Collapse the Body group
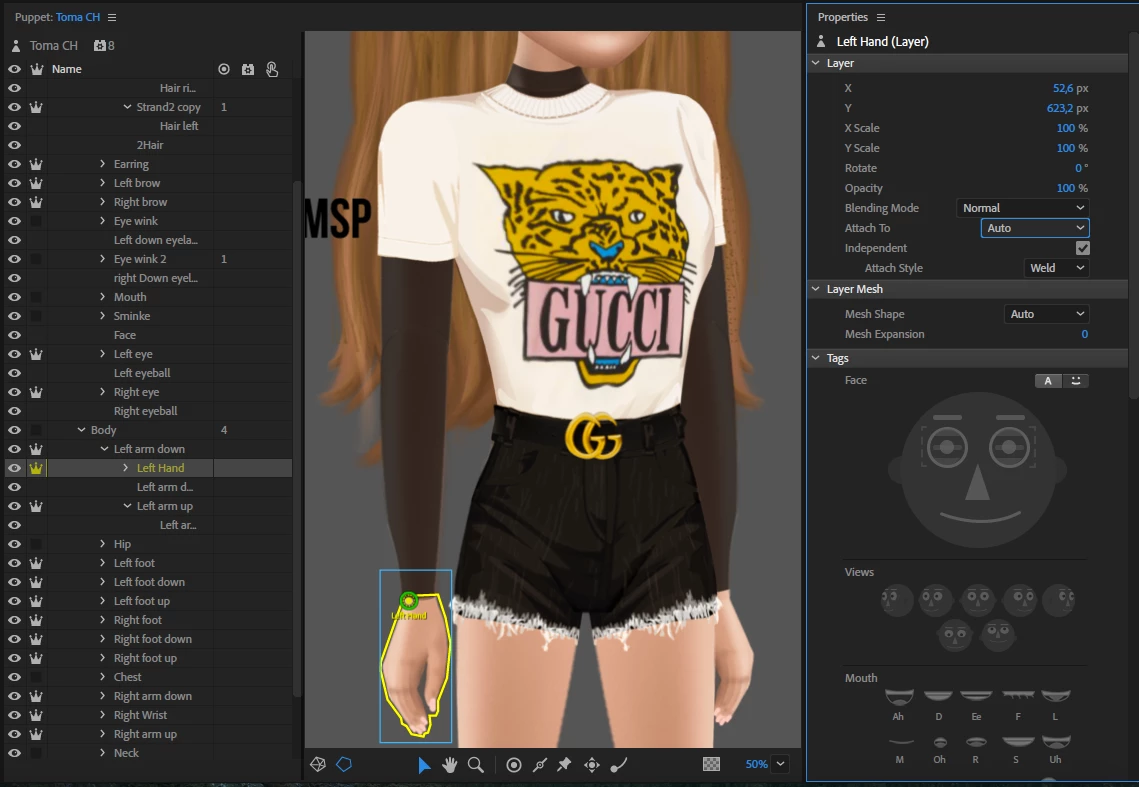This screenshot has height=787, width=1139. 81,430
